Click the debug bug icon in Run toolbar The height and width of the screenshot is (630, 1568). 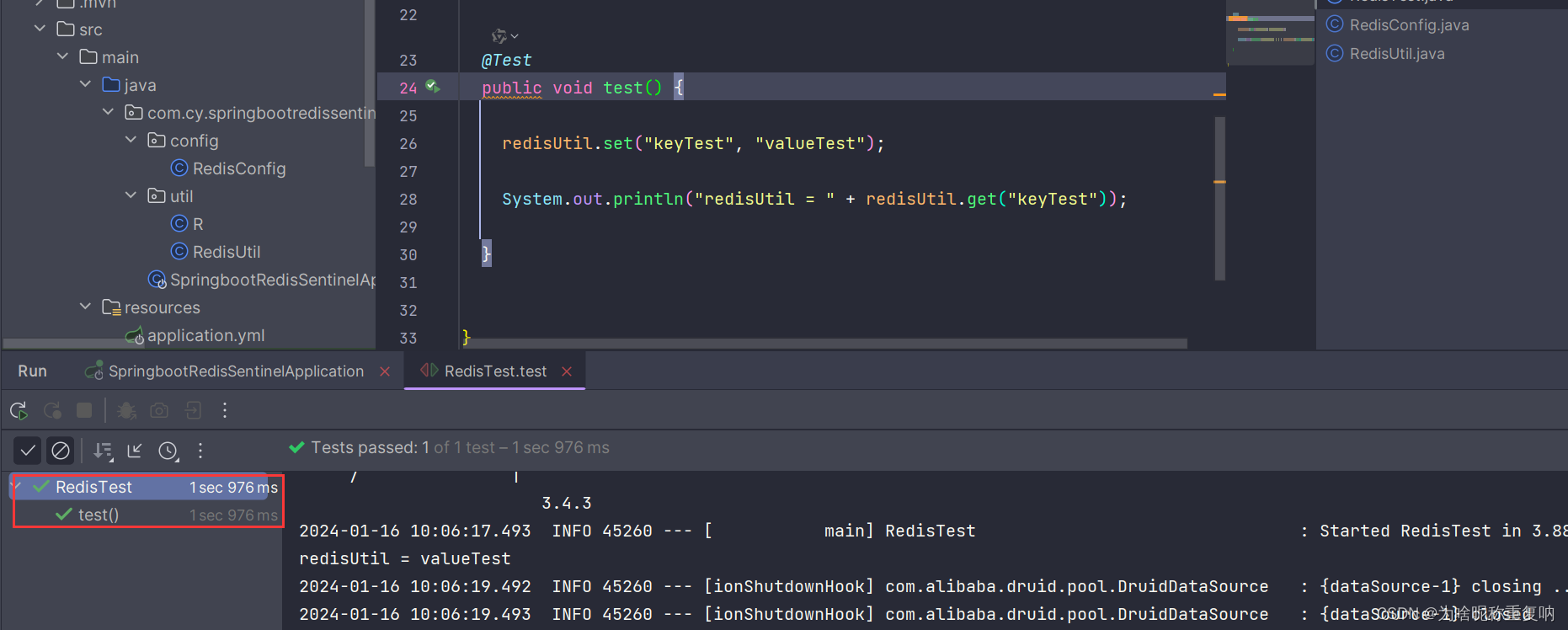[126, 410]
